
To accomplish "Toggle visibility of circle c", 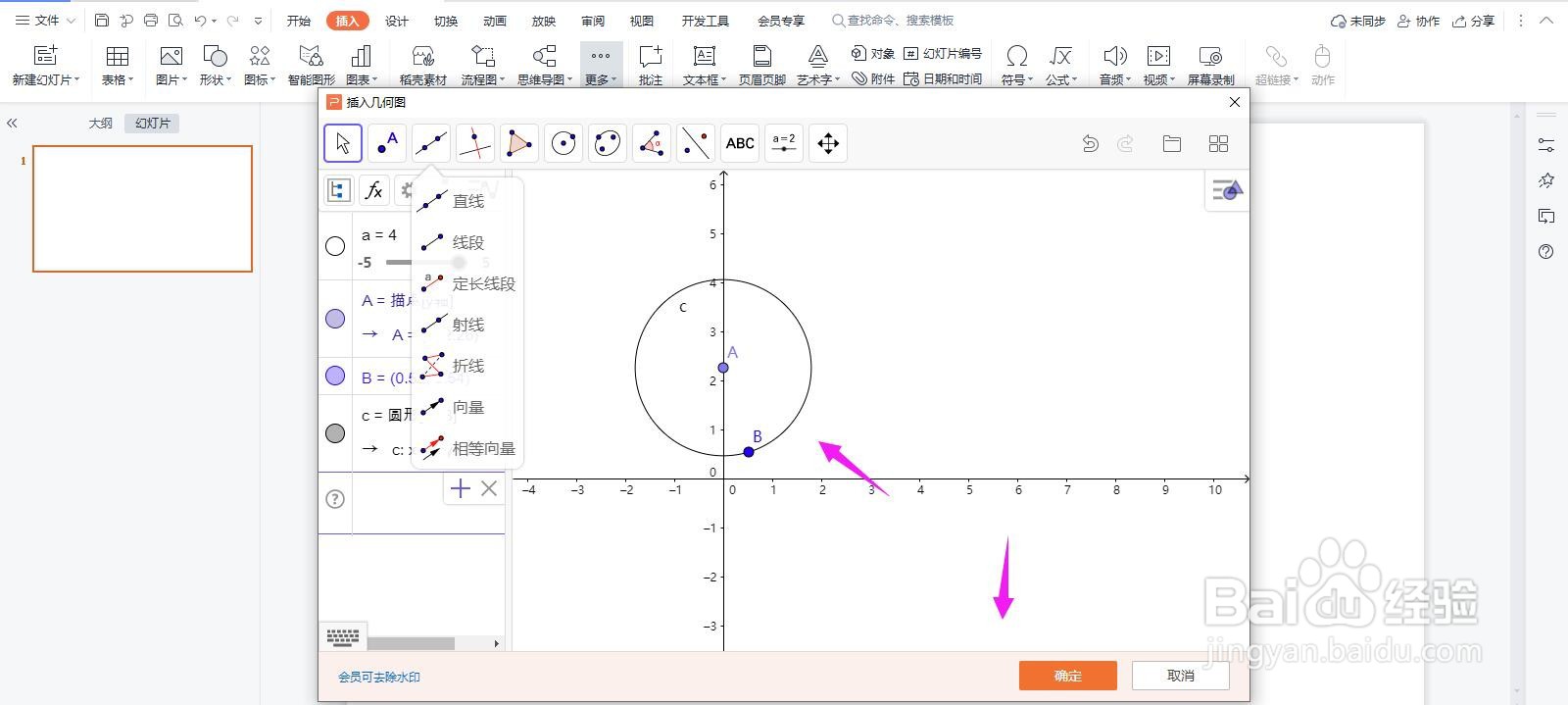I will click(335, 433).
